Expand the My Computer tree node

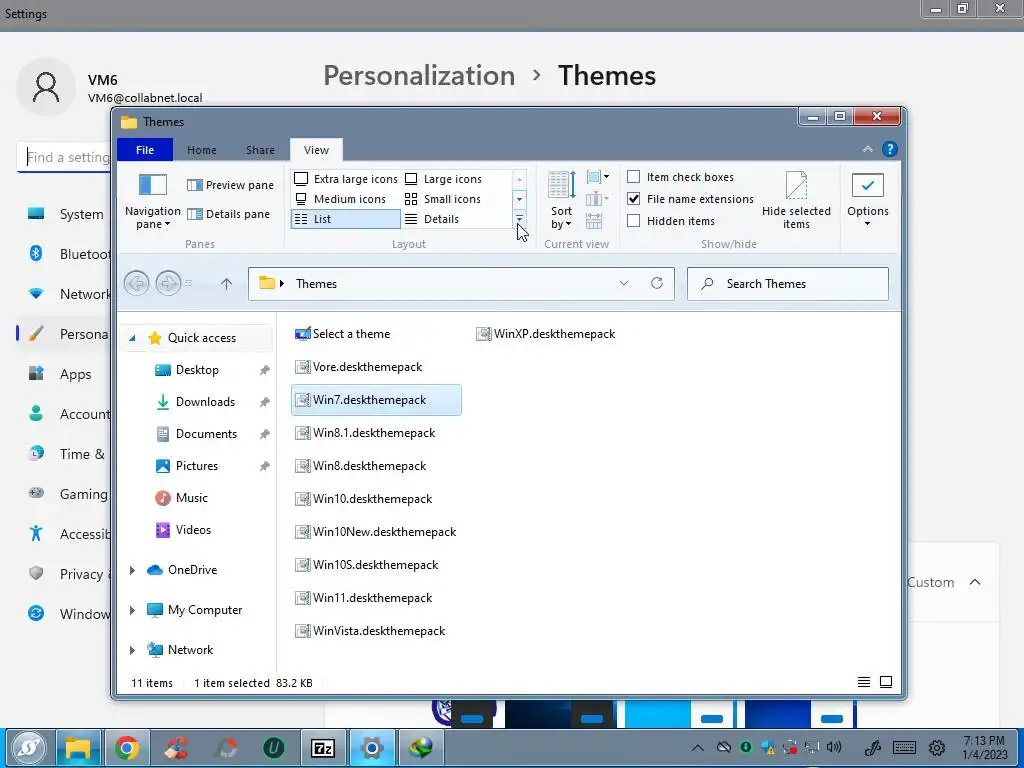[x=133, y=610]
